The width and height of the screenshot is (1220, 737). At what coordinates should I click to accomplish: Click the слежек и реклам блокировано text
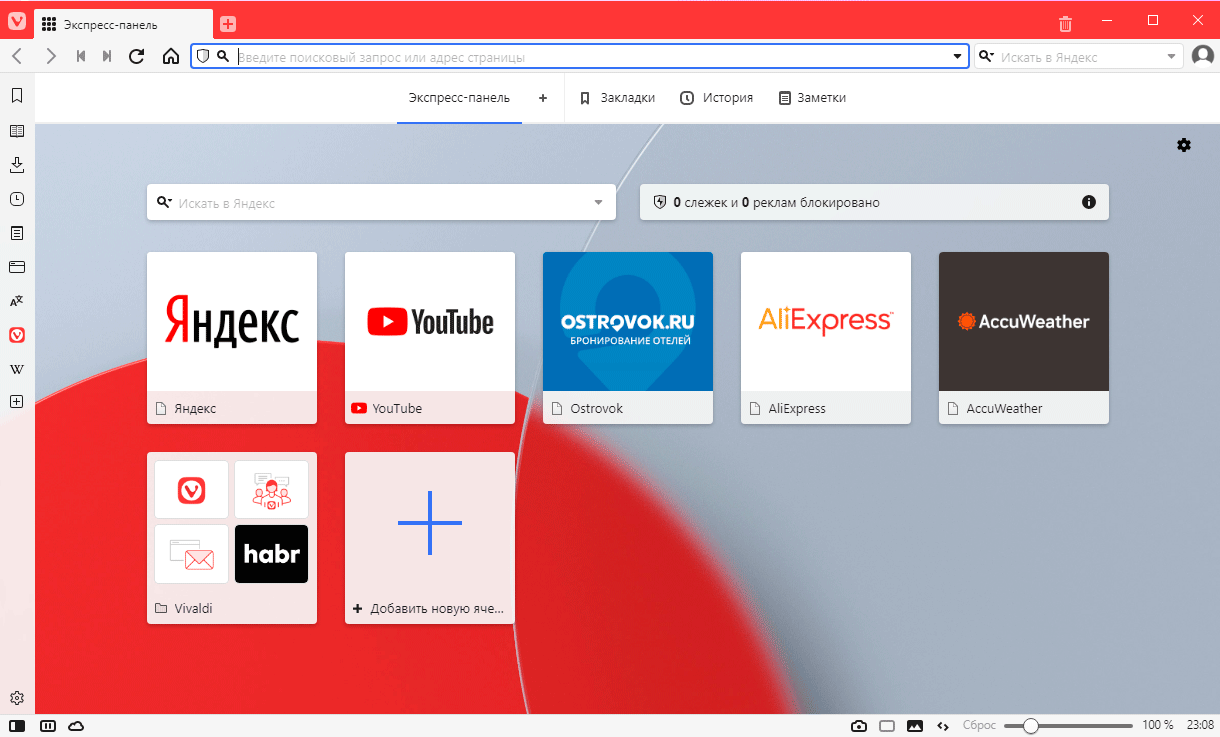click(x=776, y=202)
